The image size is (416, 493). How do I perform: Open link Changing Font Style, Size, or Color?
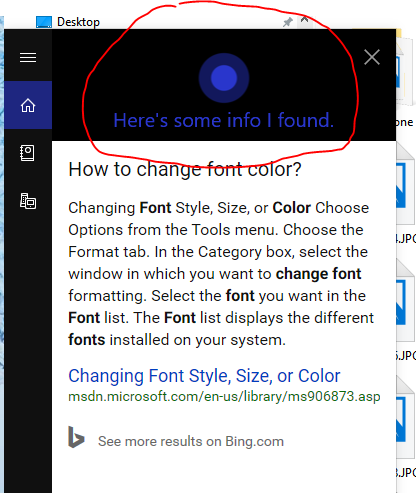pyautogui.click(x=204, y=376)
